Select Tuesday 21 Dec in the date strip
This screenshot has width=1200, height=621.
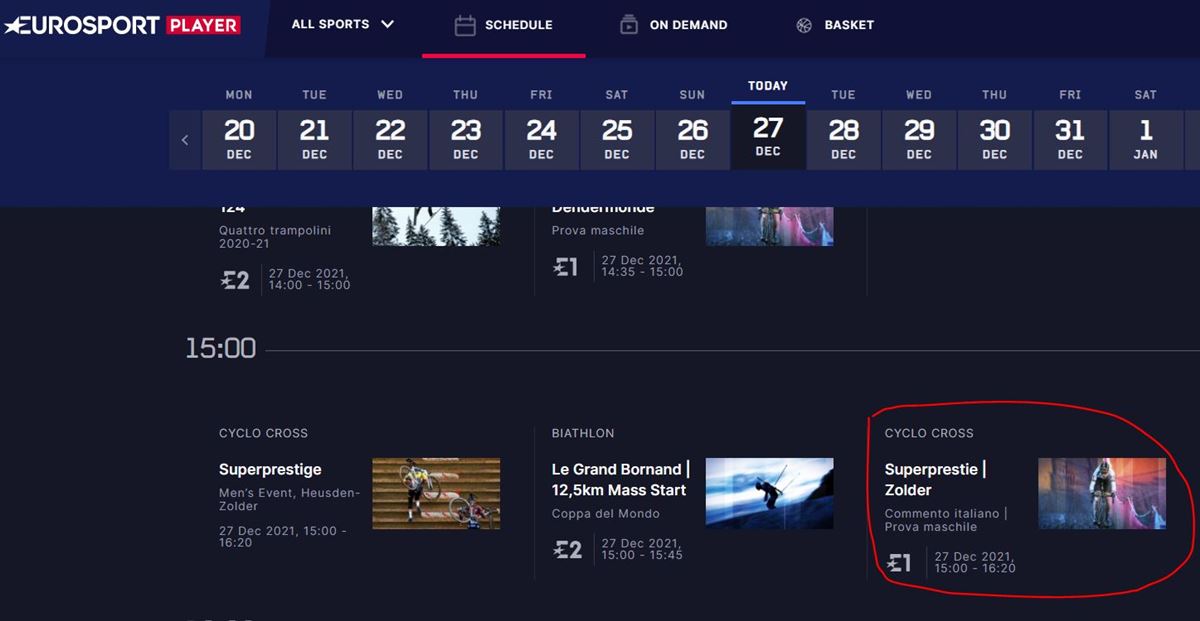(x=314, y=140)
